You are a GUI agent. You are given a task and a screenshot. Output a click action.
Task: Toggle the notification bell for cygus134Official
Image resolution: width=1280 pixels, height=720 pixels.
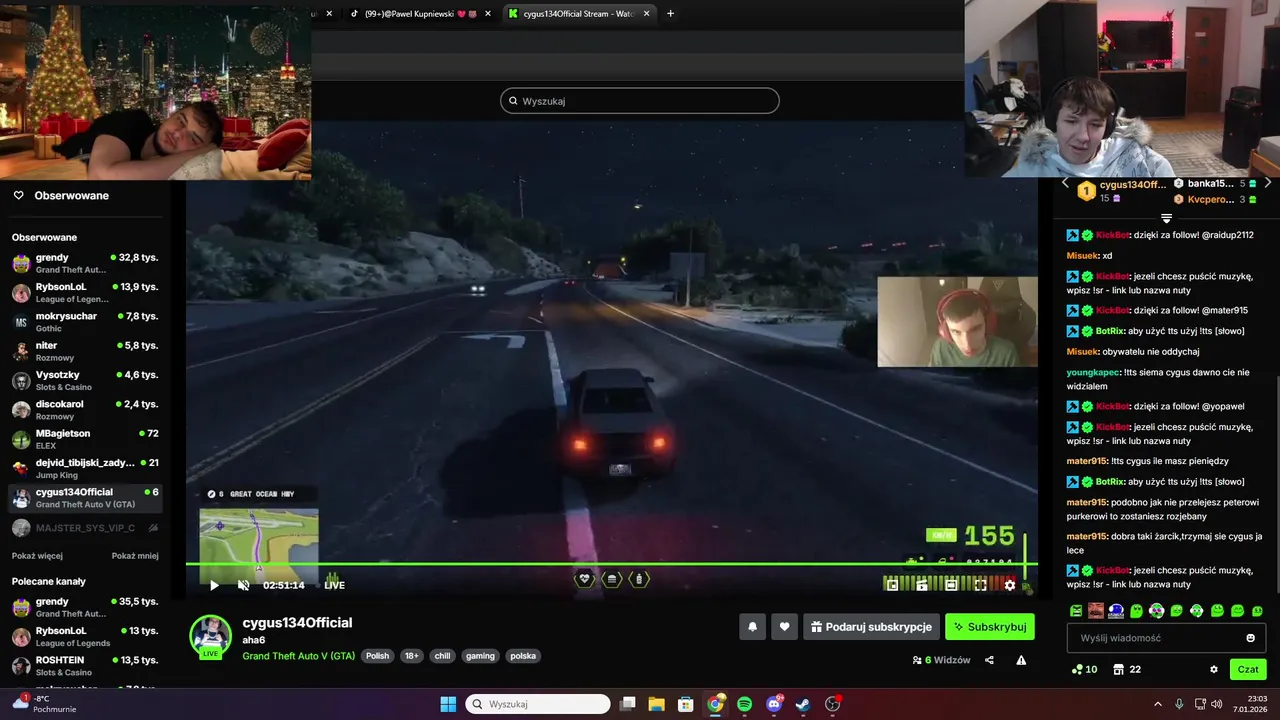(752, 627)
